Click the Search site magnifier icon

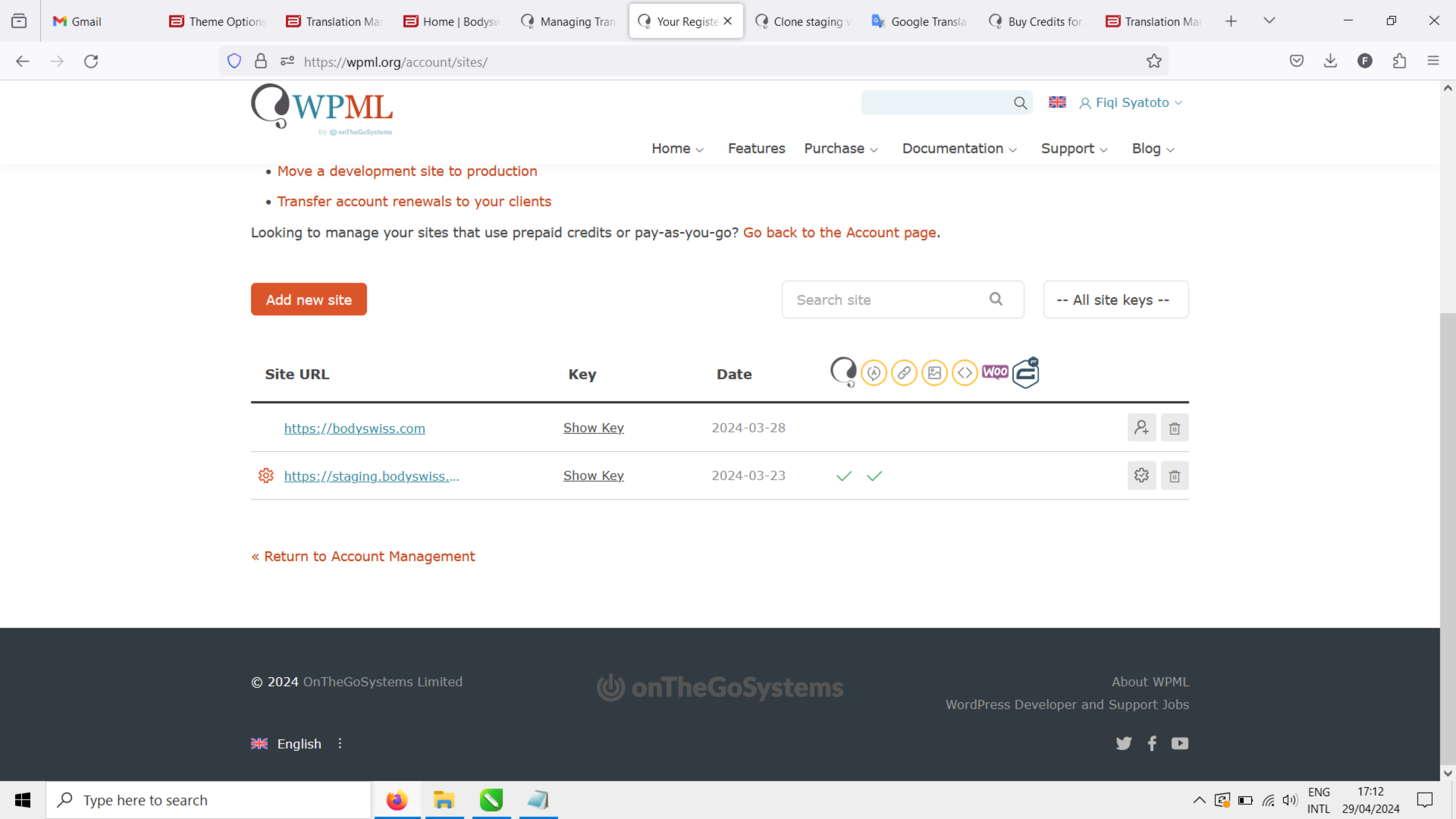pyautogui.click(x=996, y=299)
